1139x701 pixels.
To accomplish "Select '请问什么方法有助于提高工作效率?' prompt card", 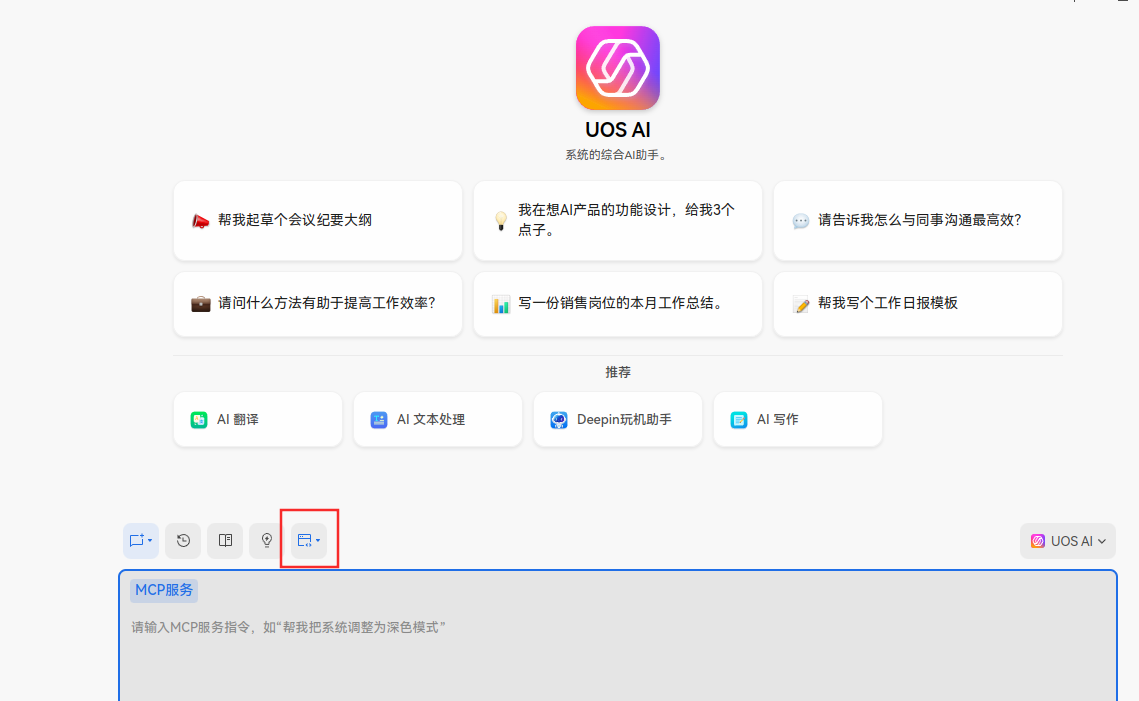I will click(x=318, y=304).
